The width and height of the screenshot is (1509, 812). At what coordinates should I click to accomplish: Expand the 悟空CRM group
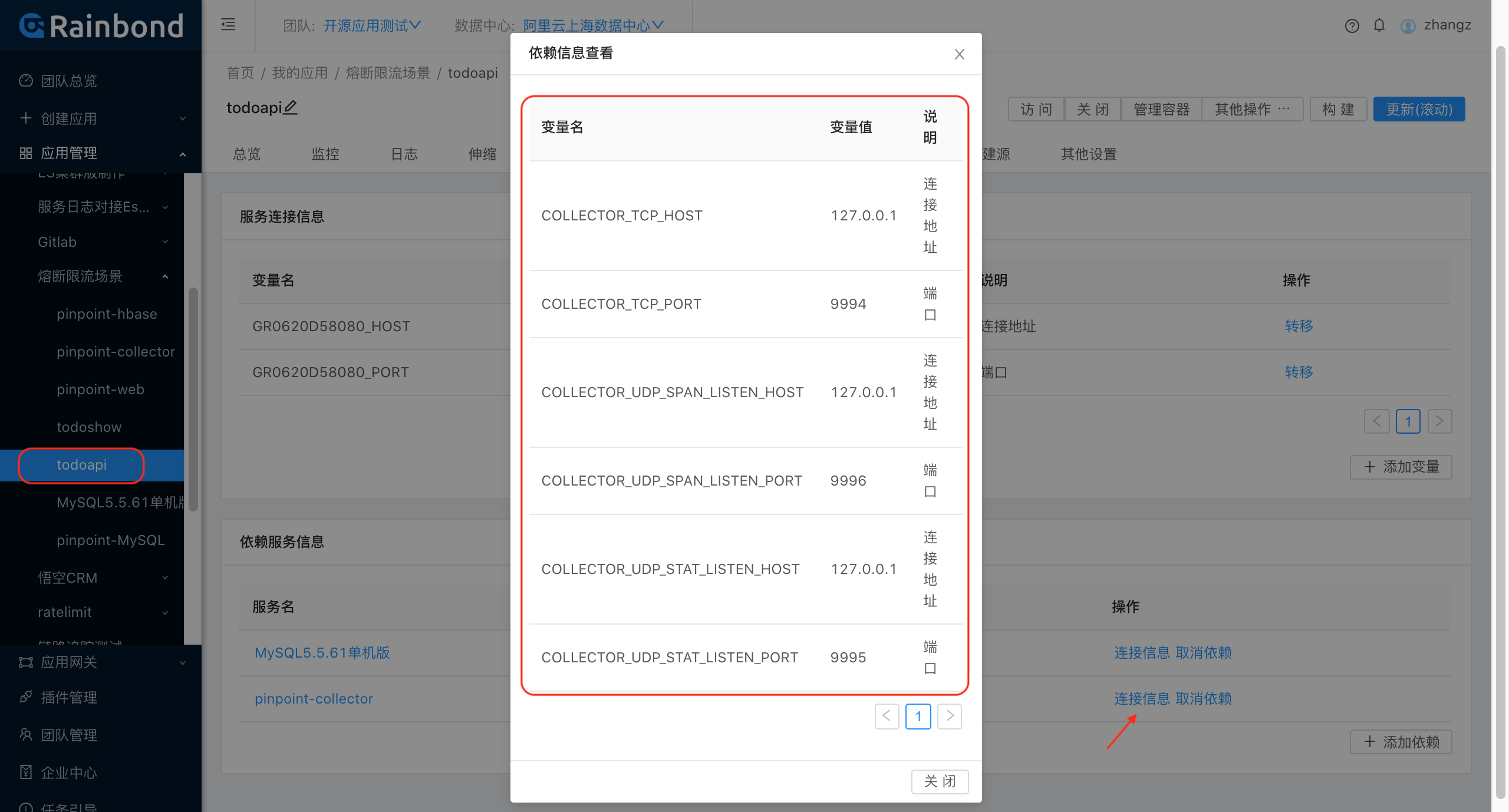click(x=103, y=578)
